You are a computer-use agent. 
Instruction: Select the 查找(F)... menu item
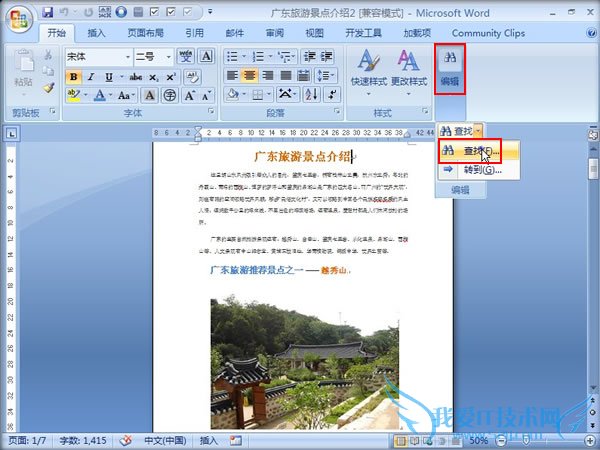[480, 151]
